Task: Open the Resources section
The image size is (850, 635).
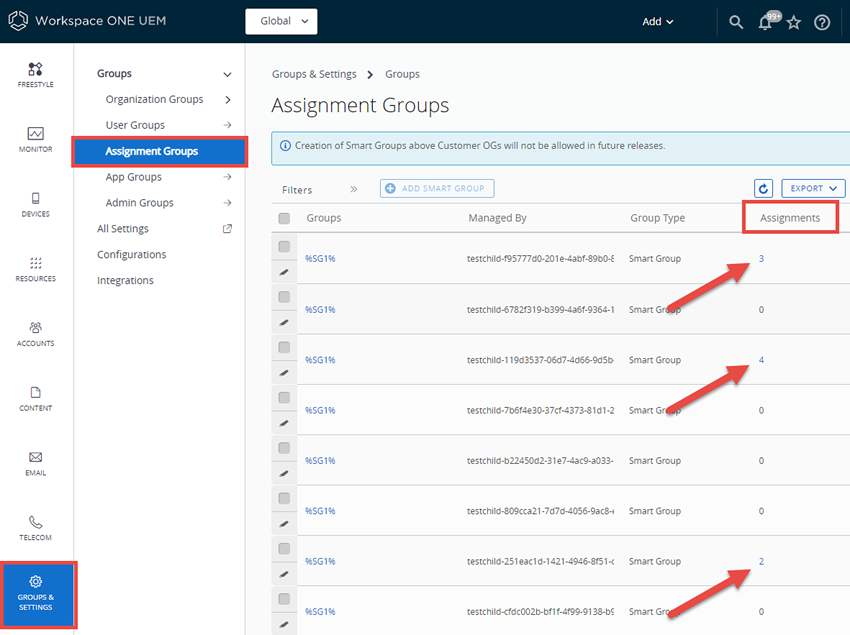Action: [x=35, y=269]
